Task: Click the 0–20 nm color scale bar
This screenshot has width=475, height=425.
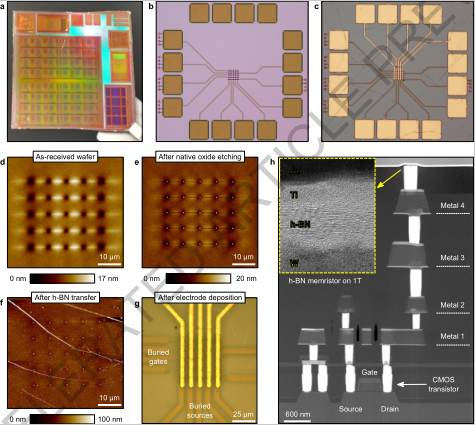Action: [198, 279]
